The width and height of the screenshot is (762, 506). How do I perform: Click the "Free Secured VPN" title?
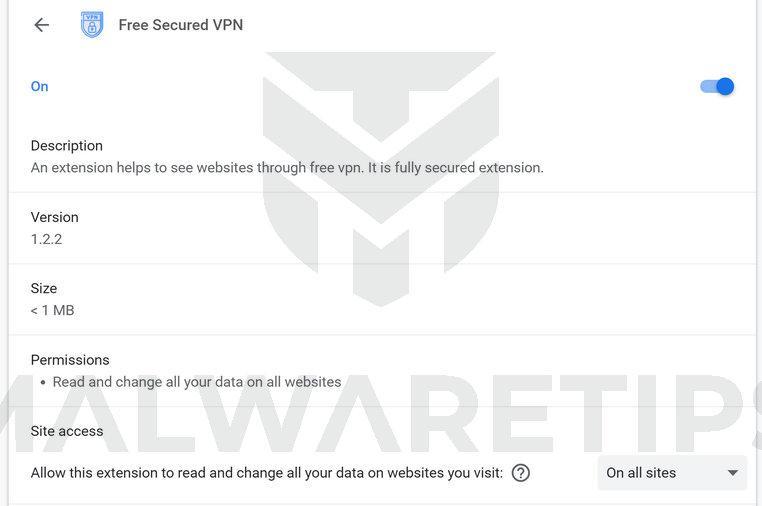[x=180, y=25]
